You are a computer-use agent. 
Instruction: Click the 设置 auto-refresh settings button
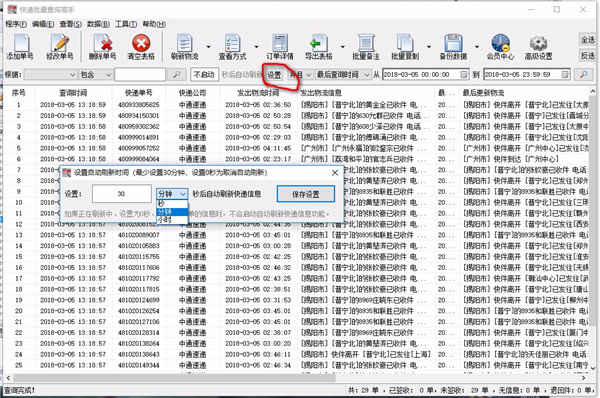pyautogui.click(x=274, y=75)
